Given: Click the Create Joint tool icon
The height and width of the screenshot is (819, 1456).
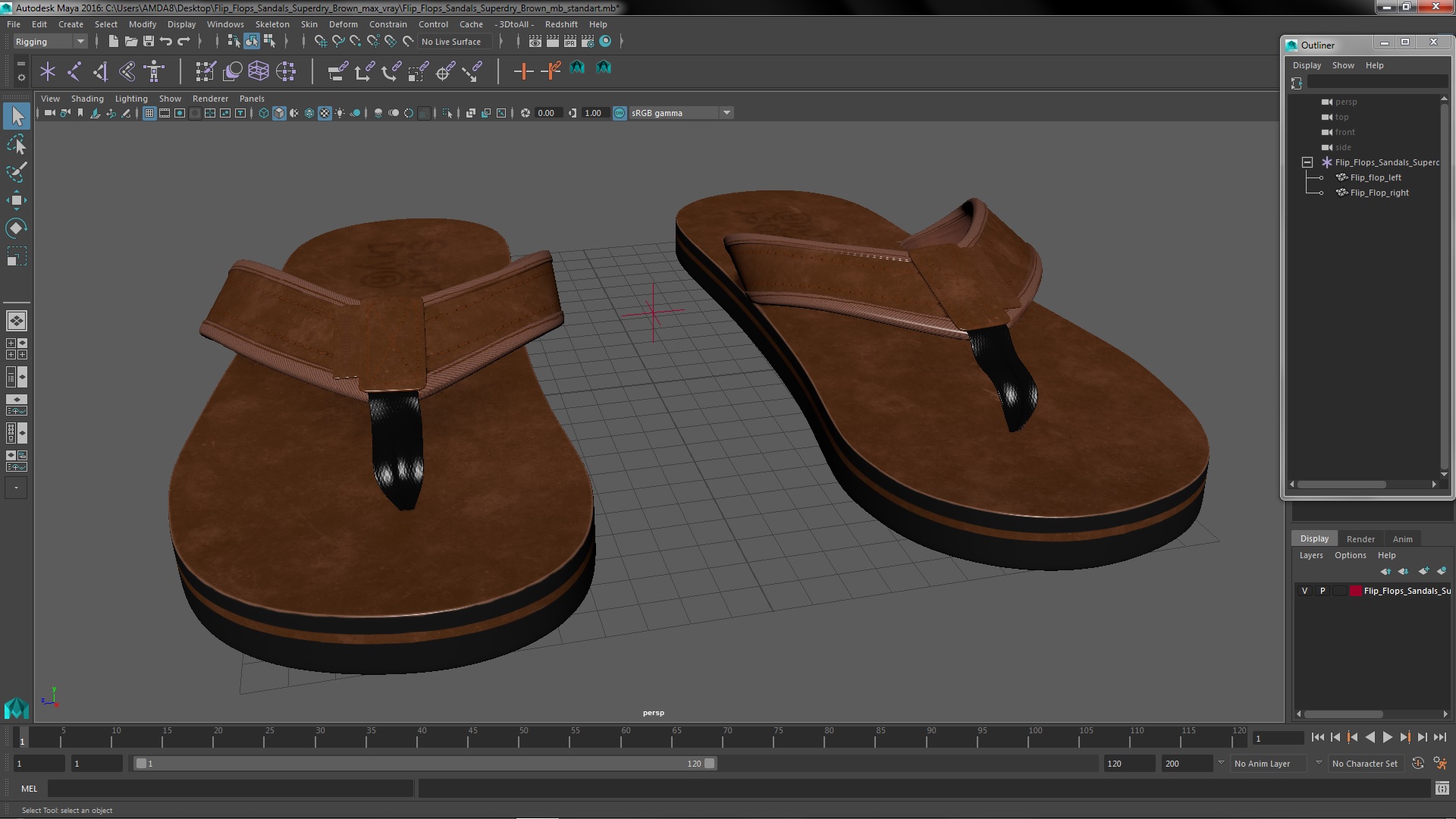Looking at the screenshot, I should click(74, 71).
